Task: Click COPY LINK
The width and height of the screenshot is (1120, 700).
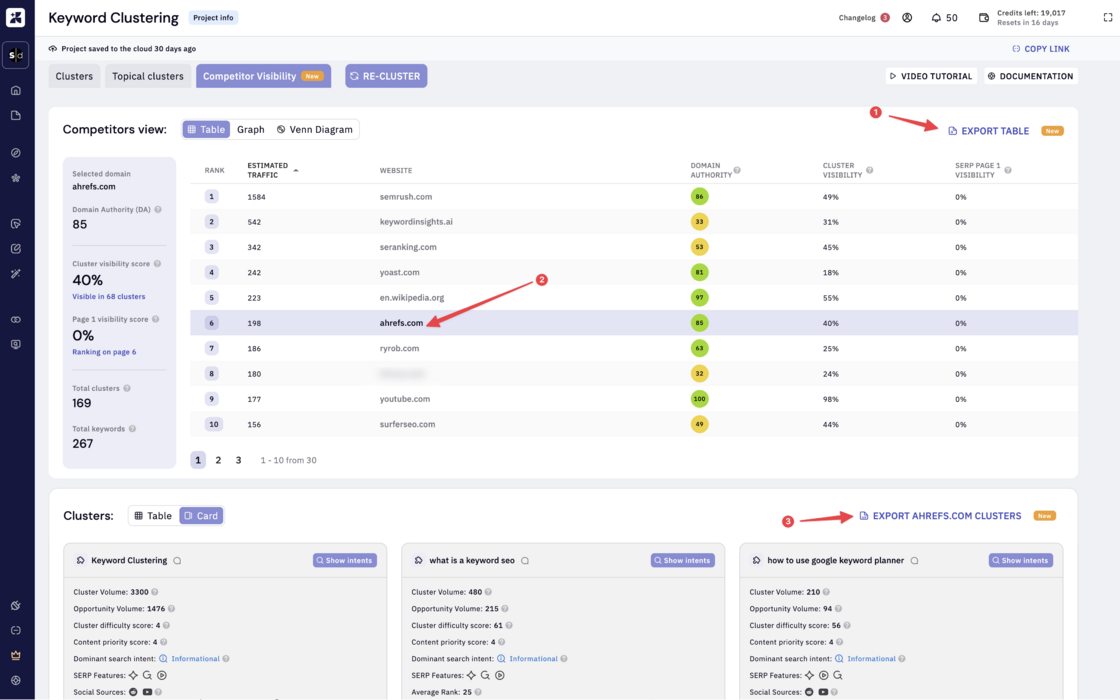Action: [1040, 49]
